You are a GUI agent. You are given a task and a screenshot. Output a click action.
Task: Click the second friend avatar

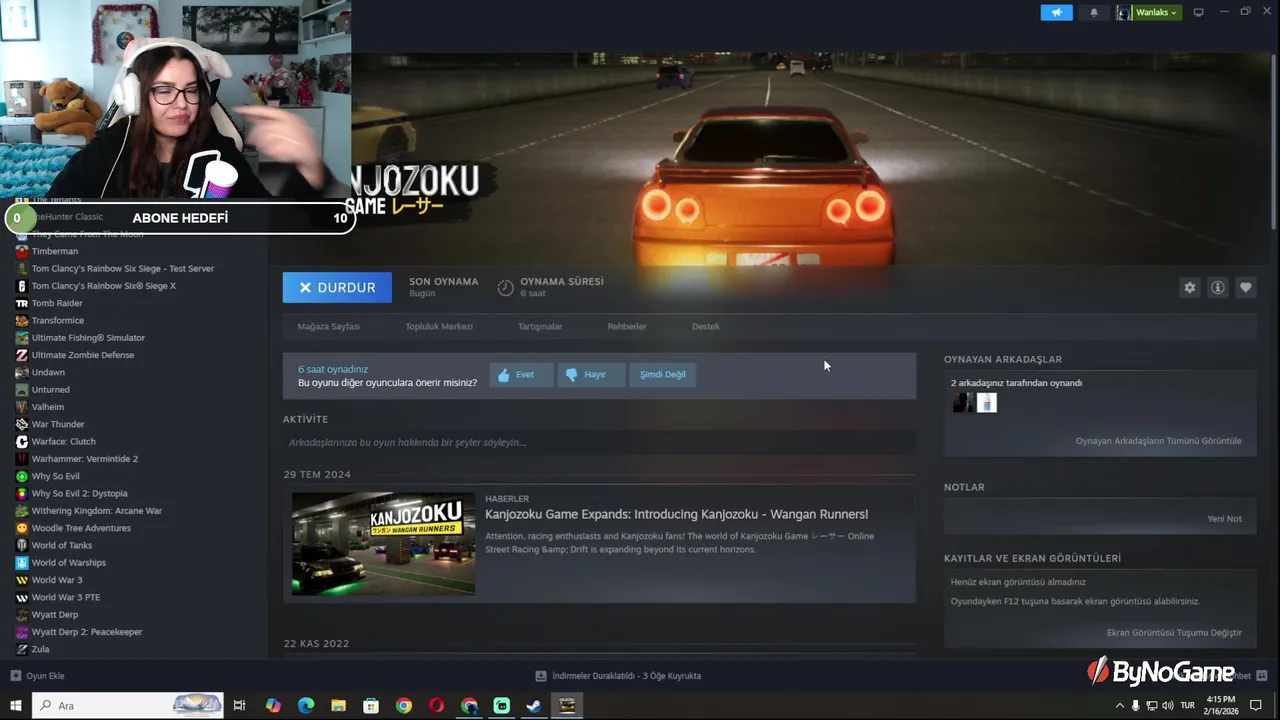pos(987,403)
